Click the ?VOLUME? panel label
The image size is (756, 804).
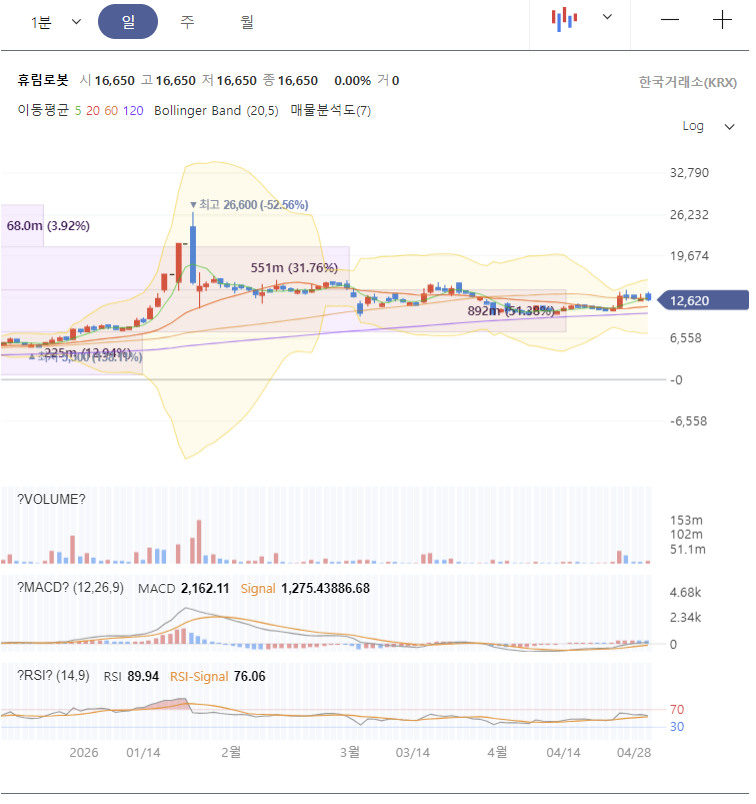click(x=51, y=499)
